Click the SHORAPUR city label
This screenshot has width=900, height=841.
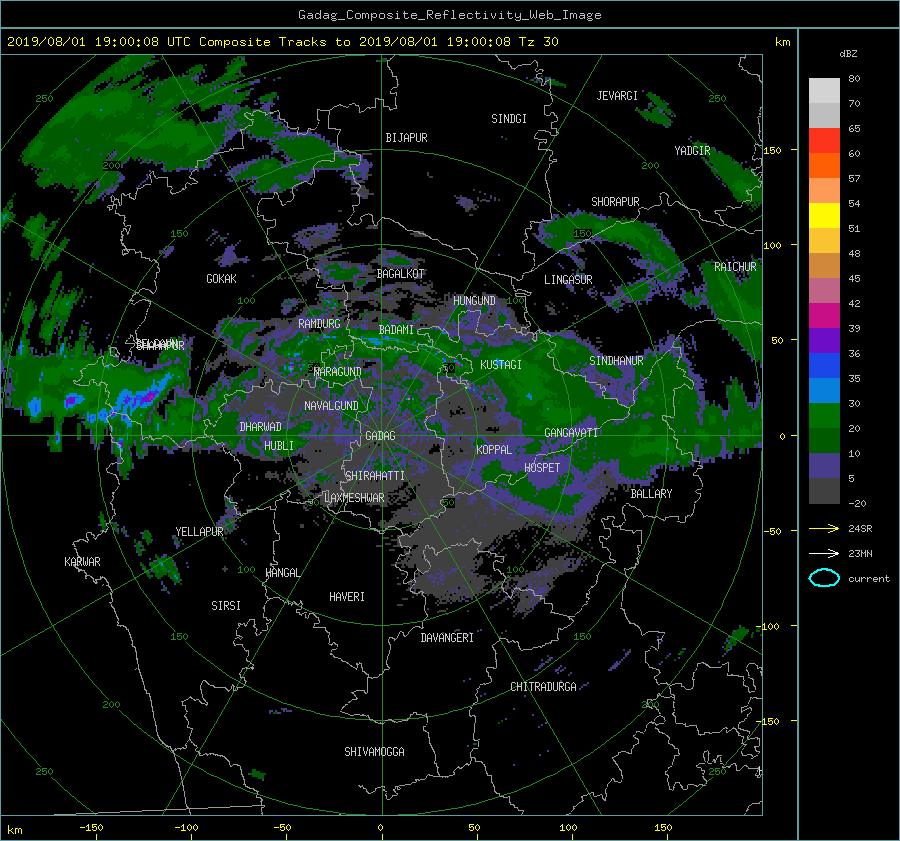coord(615,202)
